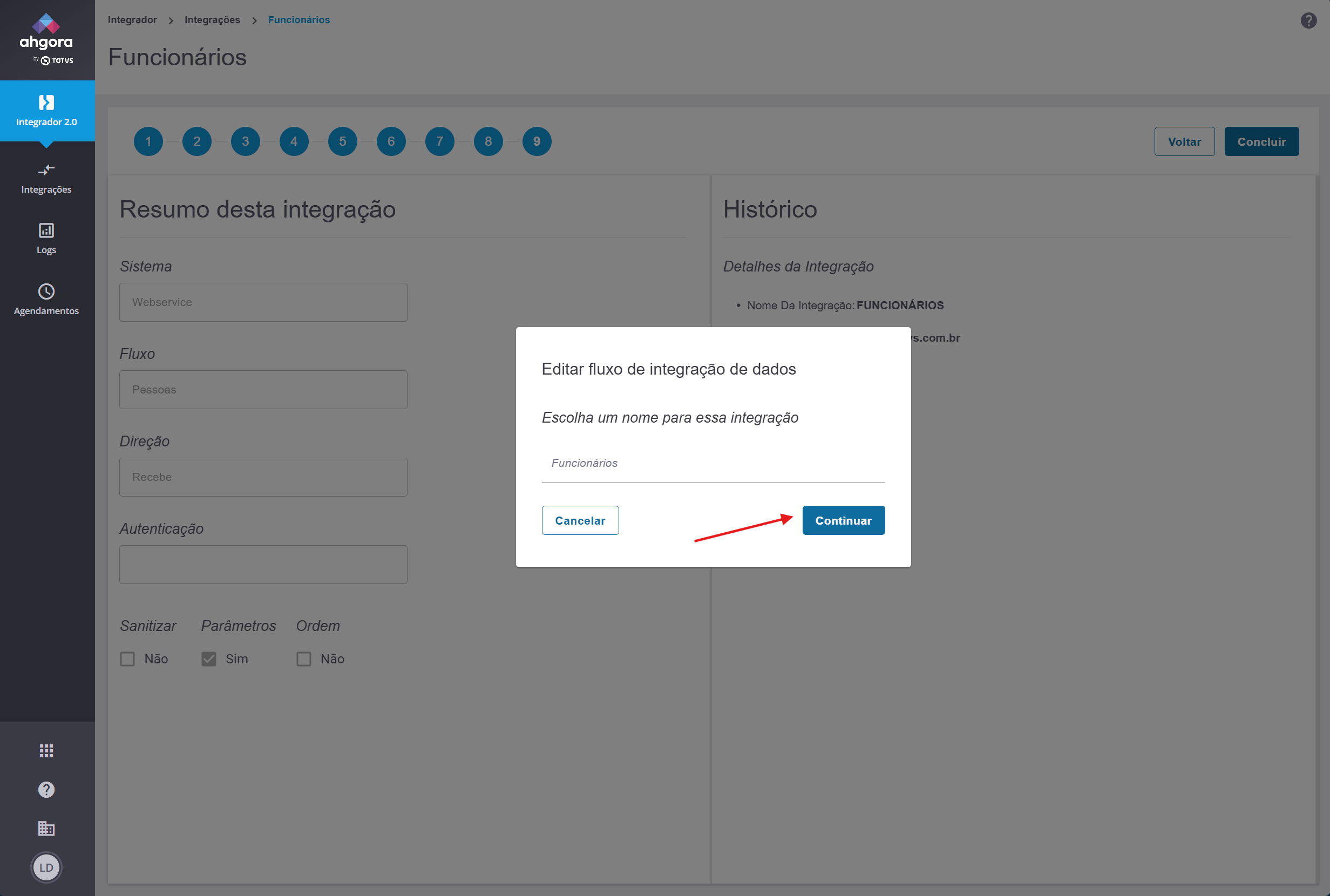Toggle the Parâmetros Sim checkbox
The width and height of the screenshot is (1330, 896).
[x=209, y=659]
